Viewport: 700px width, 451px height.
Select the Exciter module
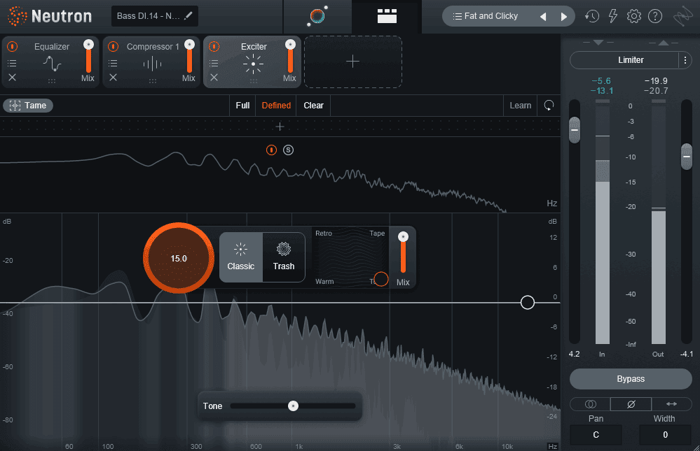pyautogui.click(x=253, y=62)
